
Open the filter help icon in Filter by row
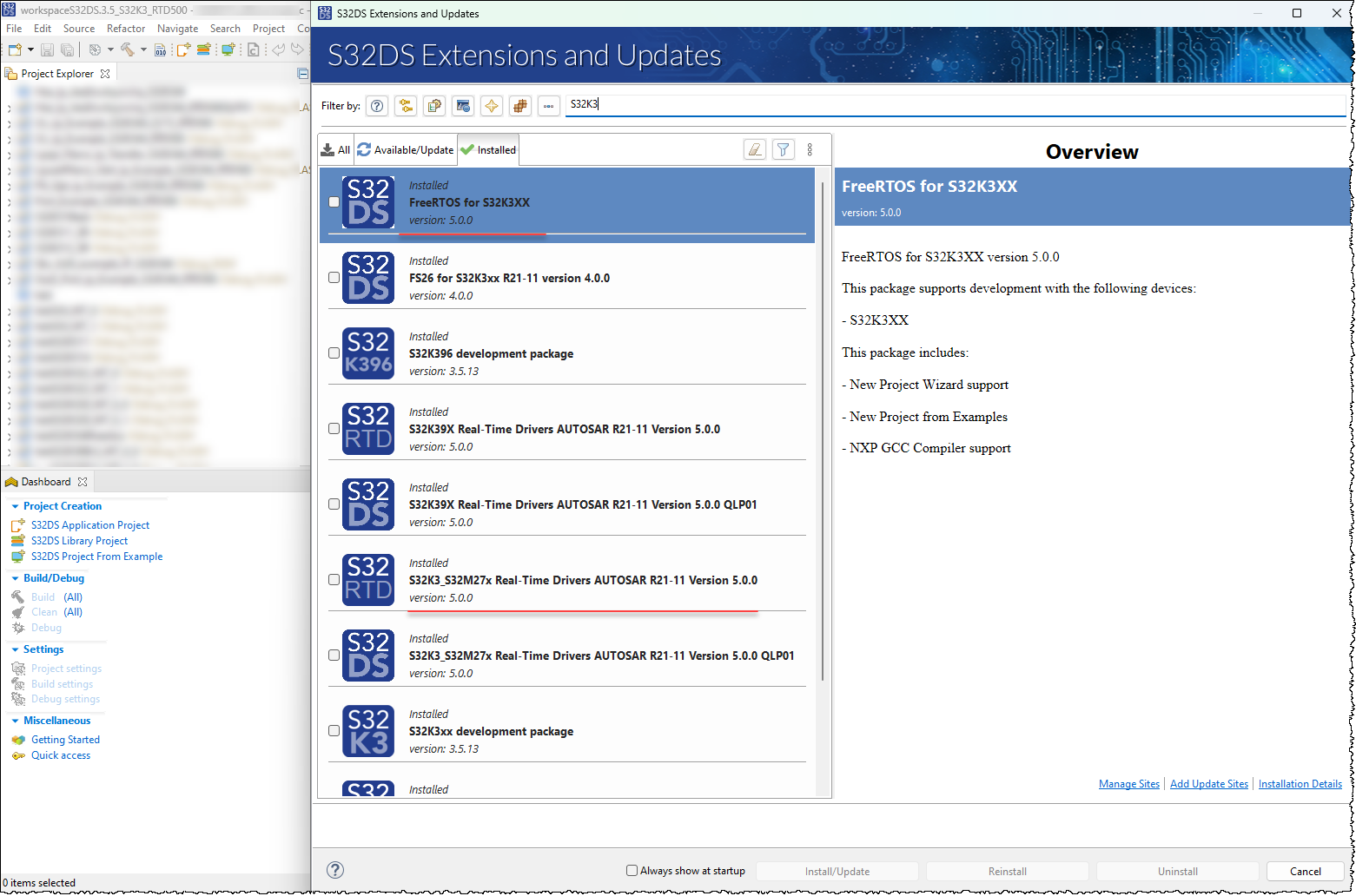(377, 105)
